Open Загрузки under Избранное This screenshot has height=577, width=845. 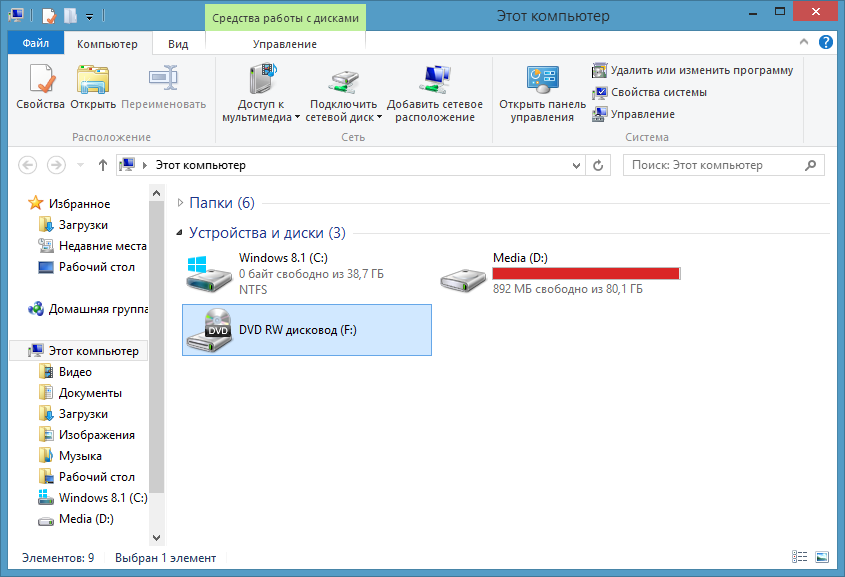coord(83,225)
